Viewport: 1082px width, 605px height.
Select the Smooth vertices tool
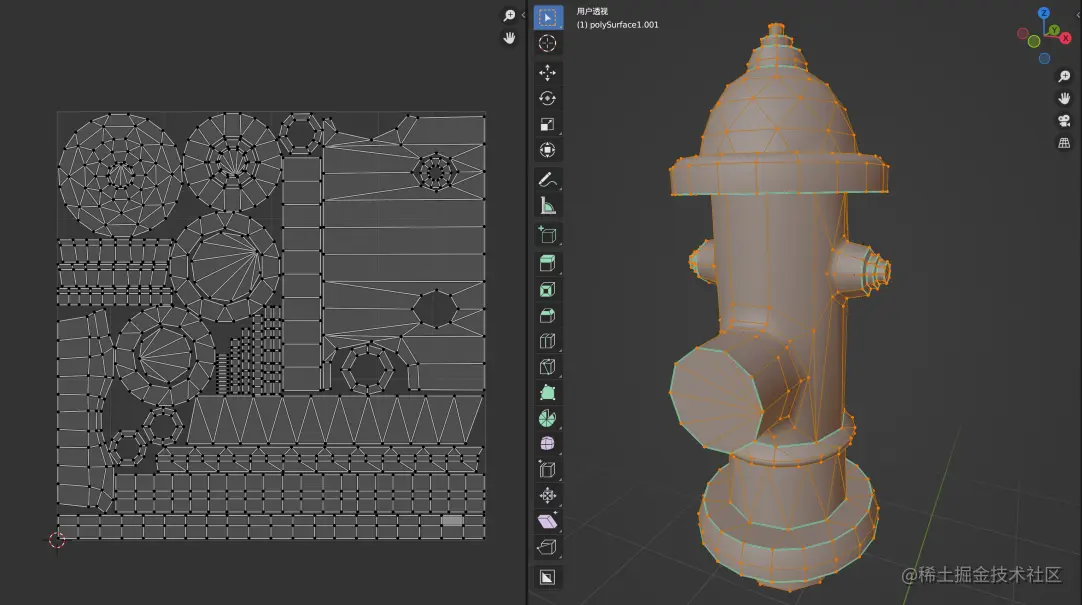click(x=548, y=444)
